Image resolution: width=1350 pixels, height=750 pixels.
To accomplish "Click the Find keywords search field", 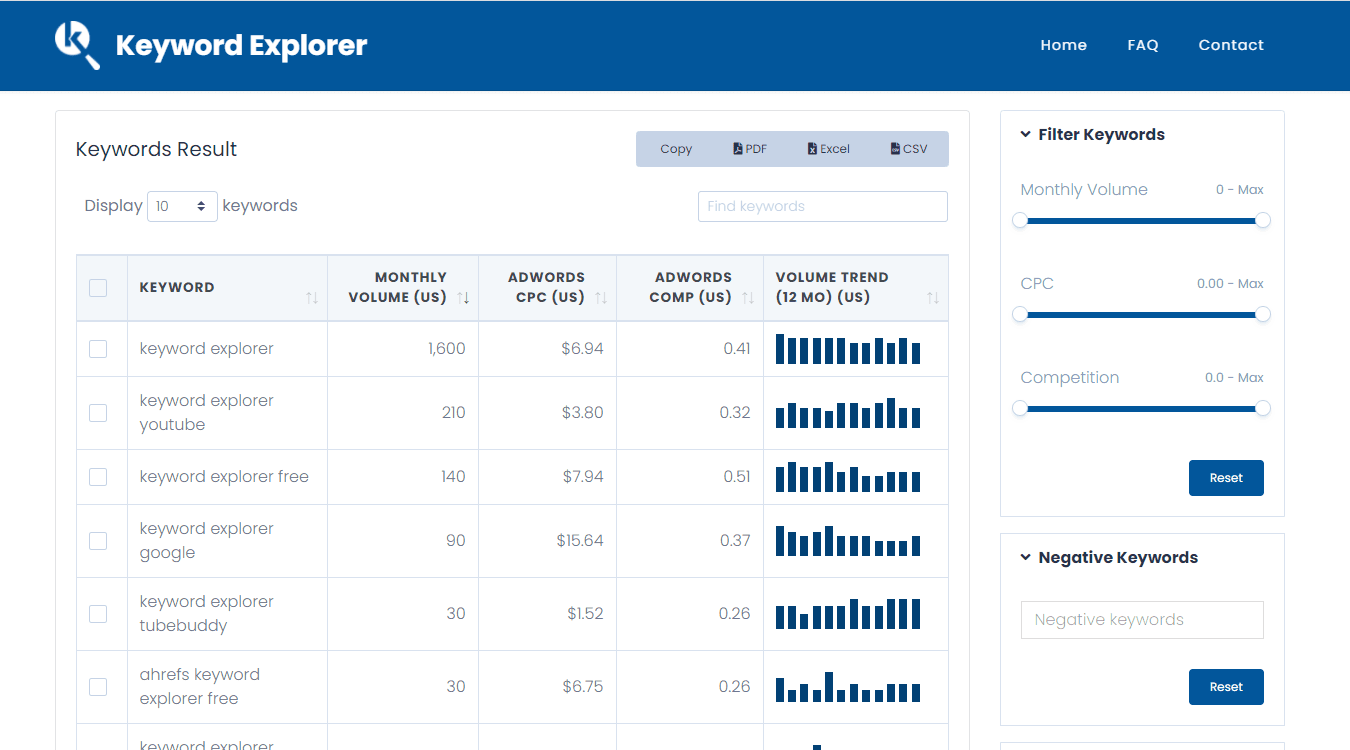I will [x=822, y=206].
